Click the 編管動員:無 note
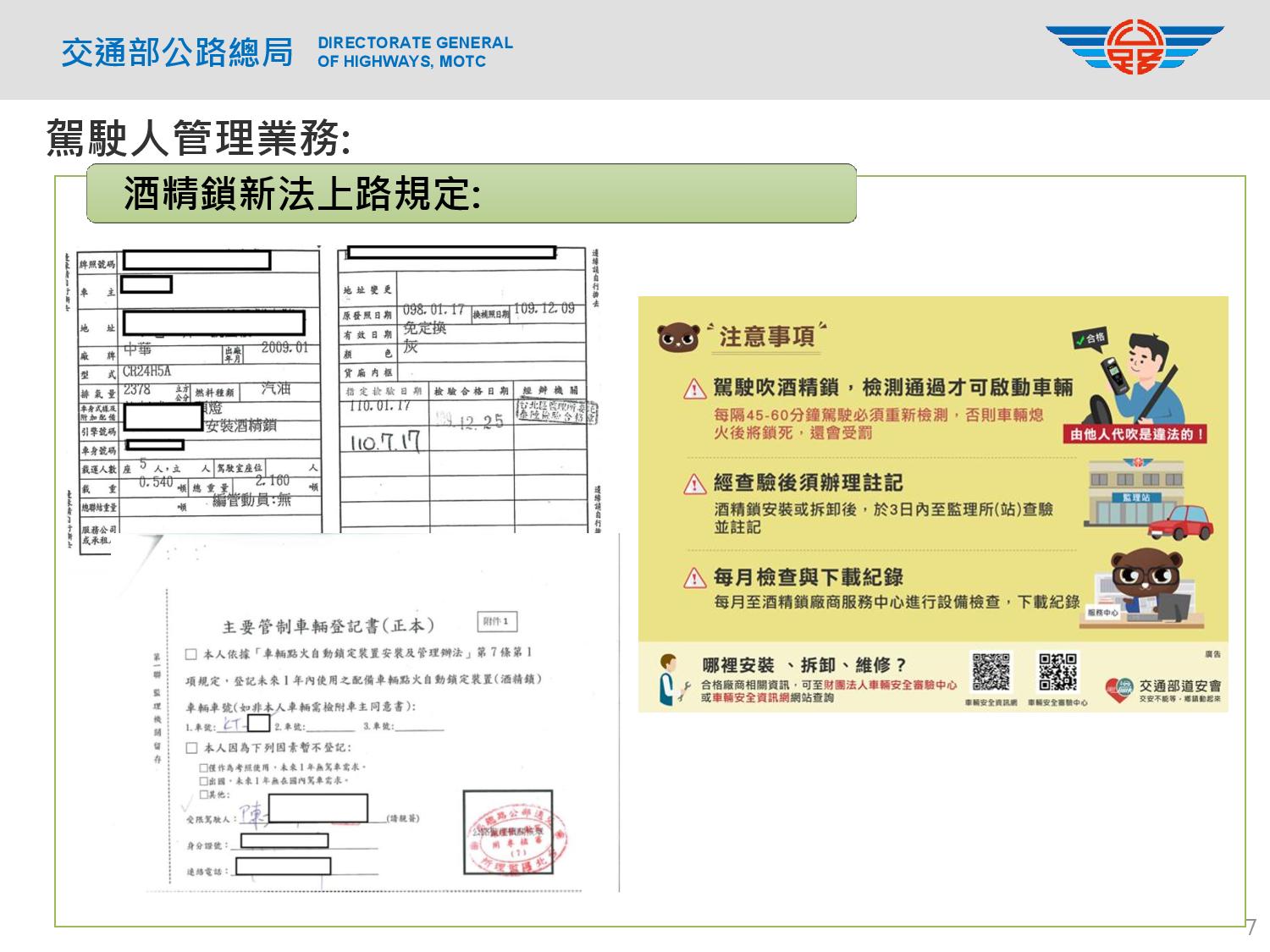Screen dimensions: 1270x952 (251, 500)
